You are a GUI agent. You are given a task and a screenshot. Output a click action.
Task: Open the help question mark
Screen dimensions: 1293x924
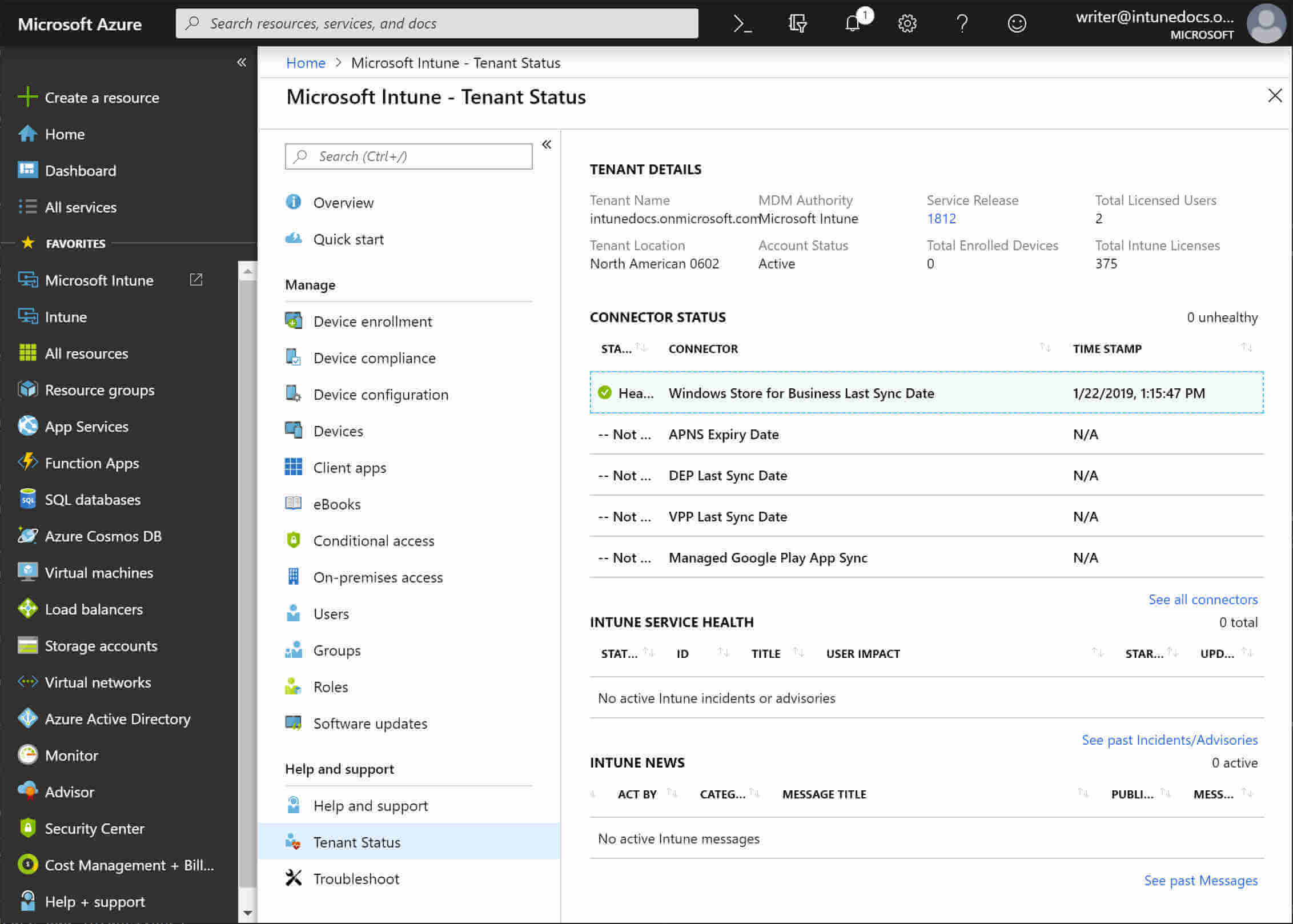[x=962, y=23]
